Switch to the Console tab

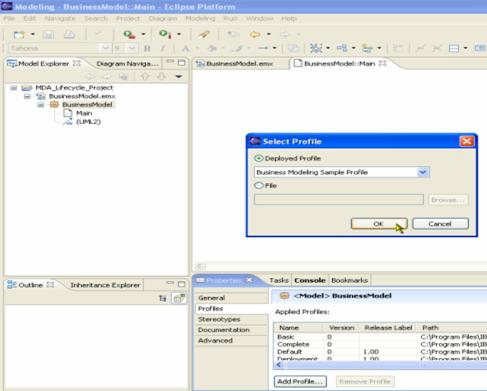tap(310, 280)
